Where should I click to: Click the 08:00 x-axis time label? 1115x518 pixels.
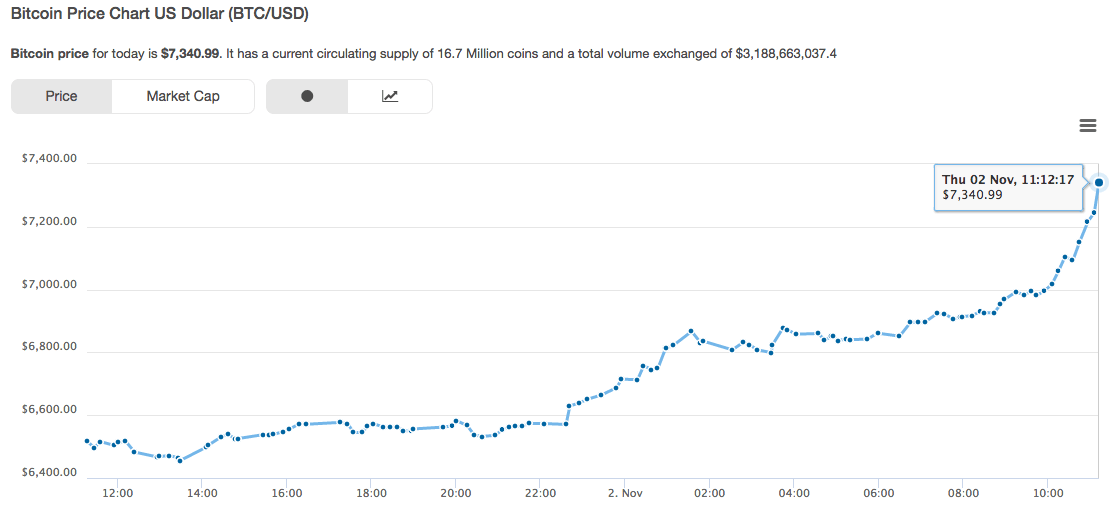(x=963, y=492)
